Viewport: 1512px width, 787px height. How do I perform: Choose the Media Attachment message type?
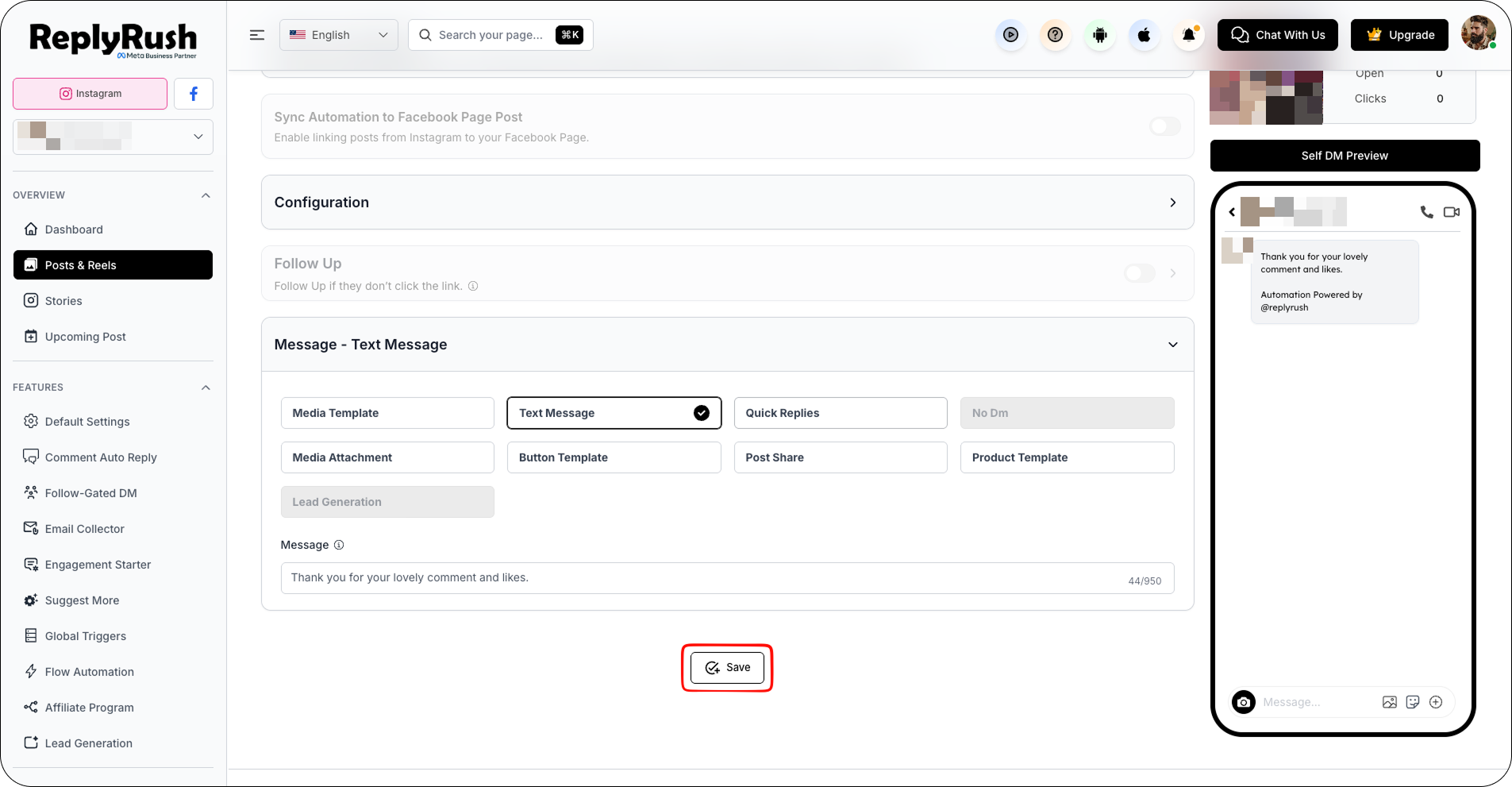click(387, 457)
